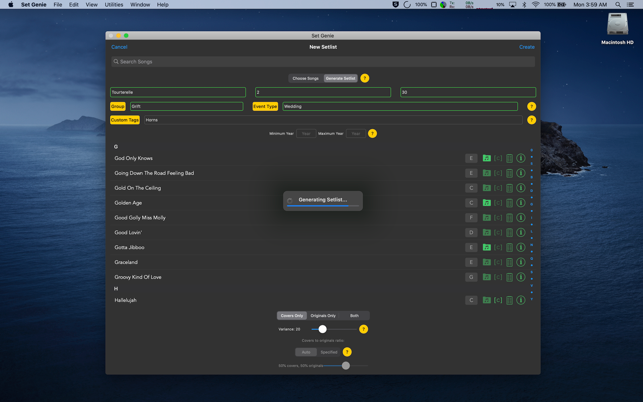Open chords icon for Groovy Kind Of Love

click(498, 277)
